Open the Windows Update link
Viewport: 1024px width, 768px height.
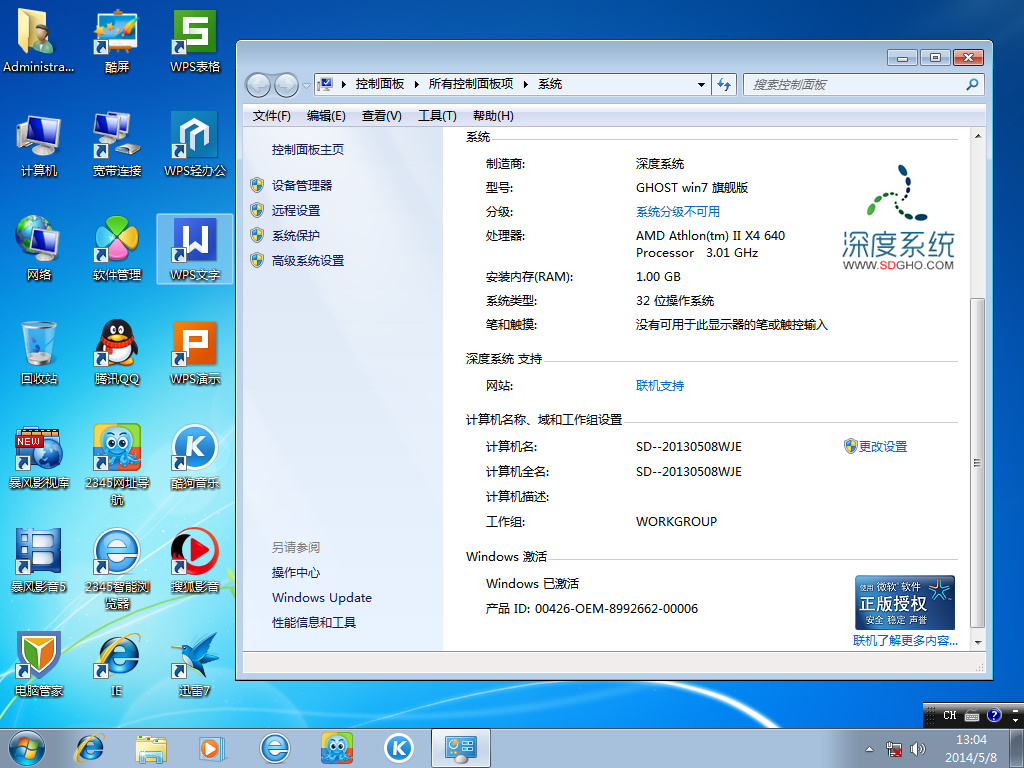coord(322,598)
